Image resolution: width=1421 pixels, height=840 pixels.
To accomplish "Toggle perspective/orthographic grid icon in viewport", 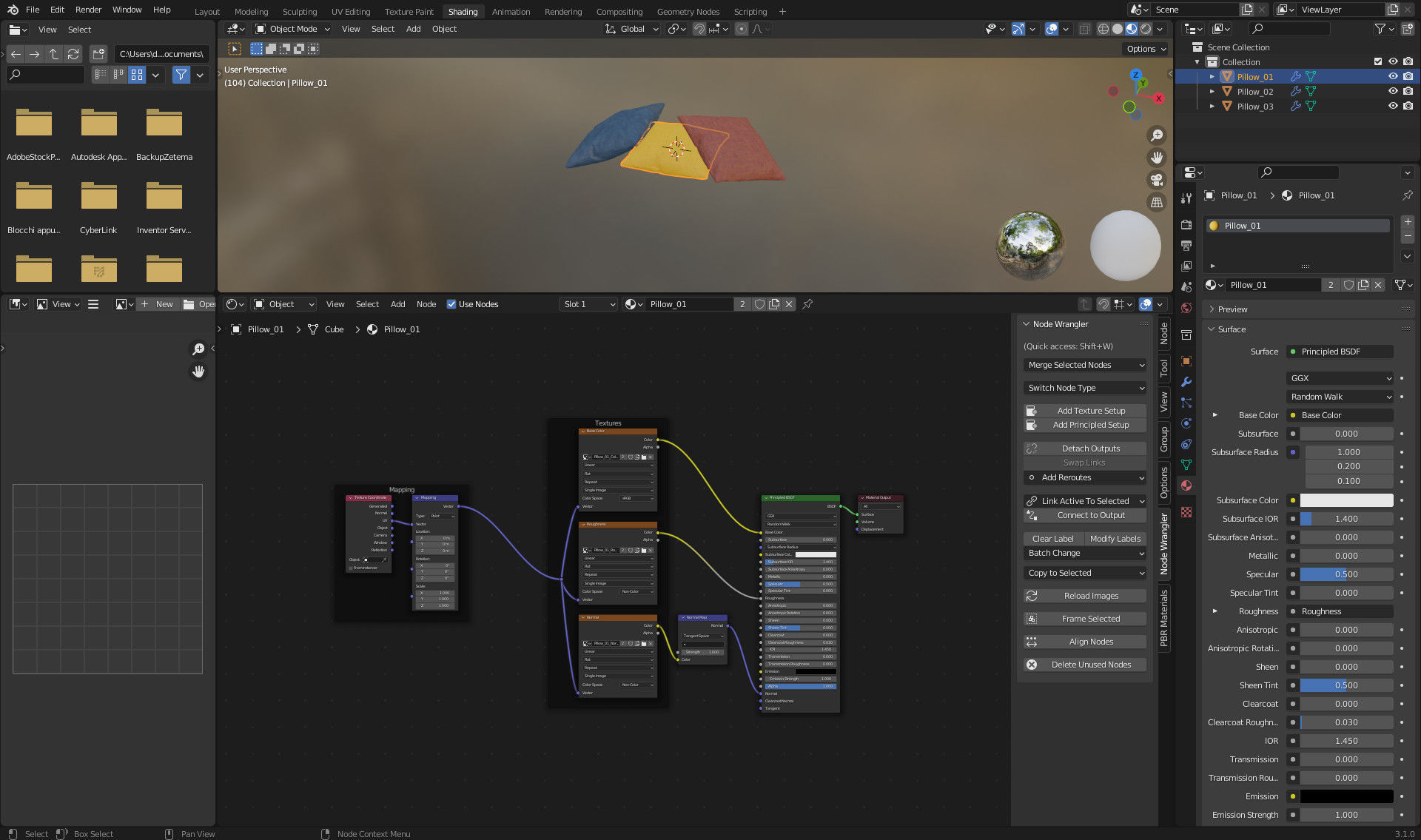I will point(1156,202).
